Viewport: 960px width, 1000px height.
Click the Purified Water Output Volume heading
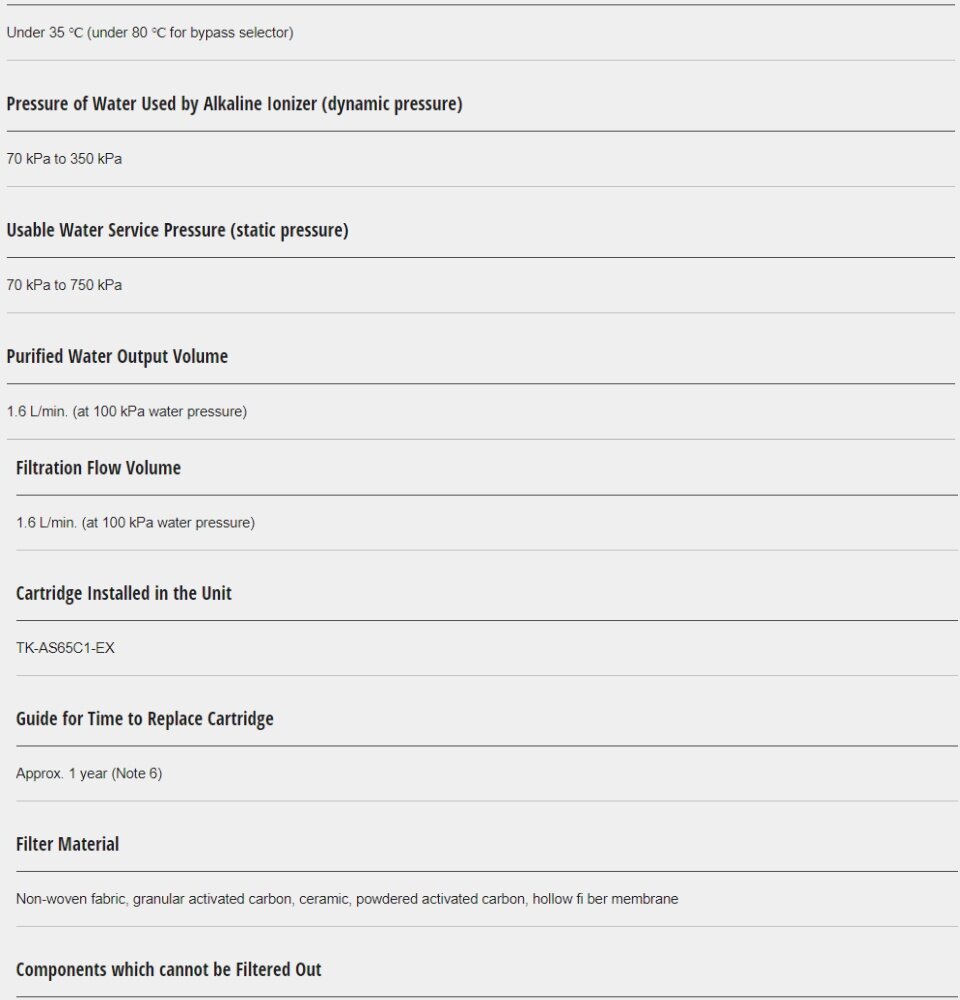click(117, 356)
